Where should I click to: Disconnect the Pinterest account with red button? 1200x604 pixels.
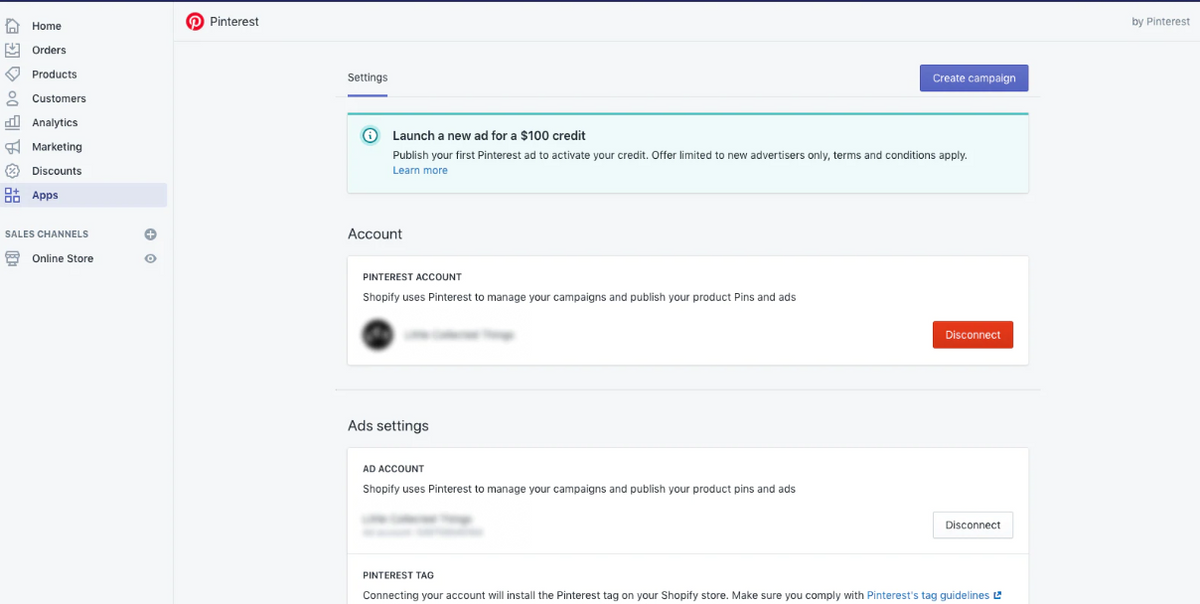click(x=973, y=335)
